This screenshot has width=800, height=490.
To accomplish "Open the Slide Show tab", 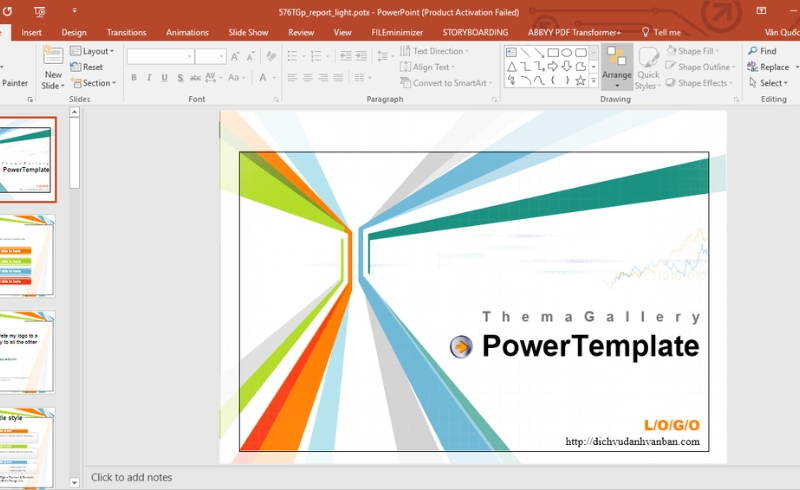I will point(248,32).
